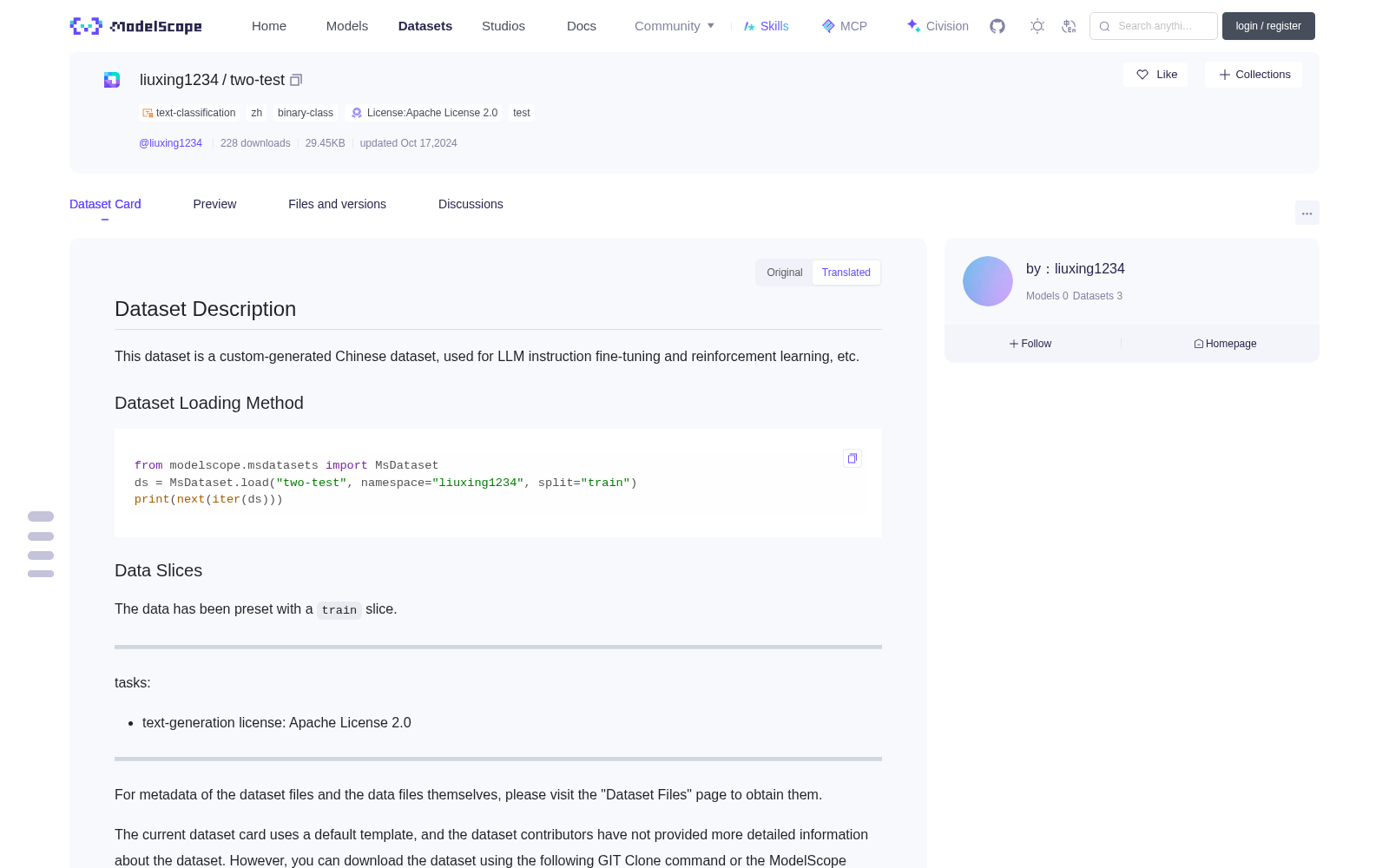
Task: Click the Datasets 3 count
Action: click(1097, 296)
